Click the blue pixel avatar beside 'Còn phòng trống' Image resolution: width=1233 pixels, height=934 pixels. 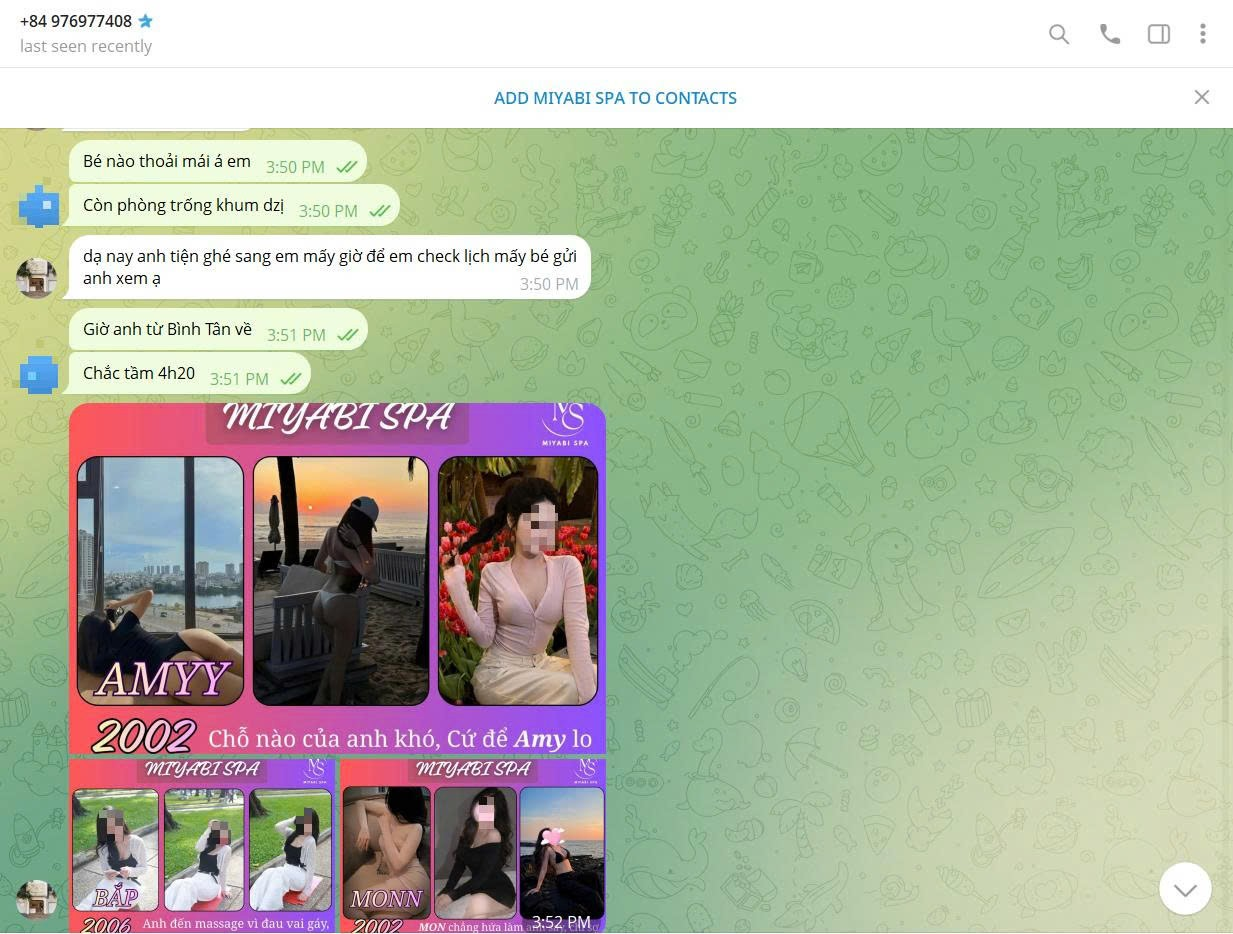(x=38, y=206)
